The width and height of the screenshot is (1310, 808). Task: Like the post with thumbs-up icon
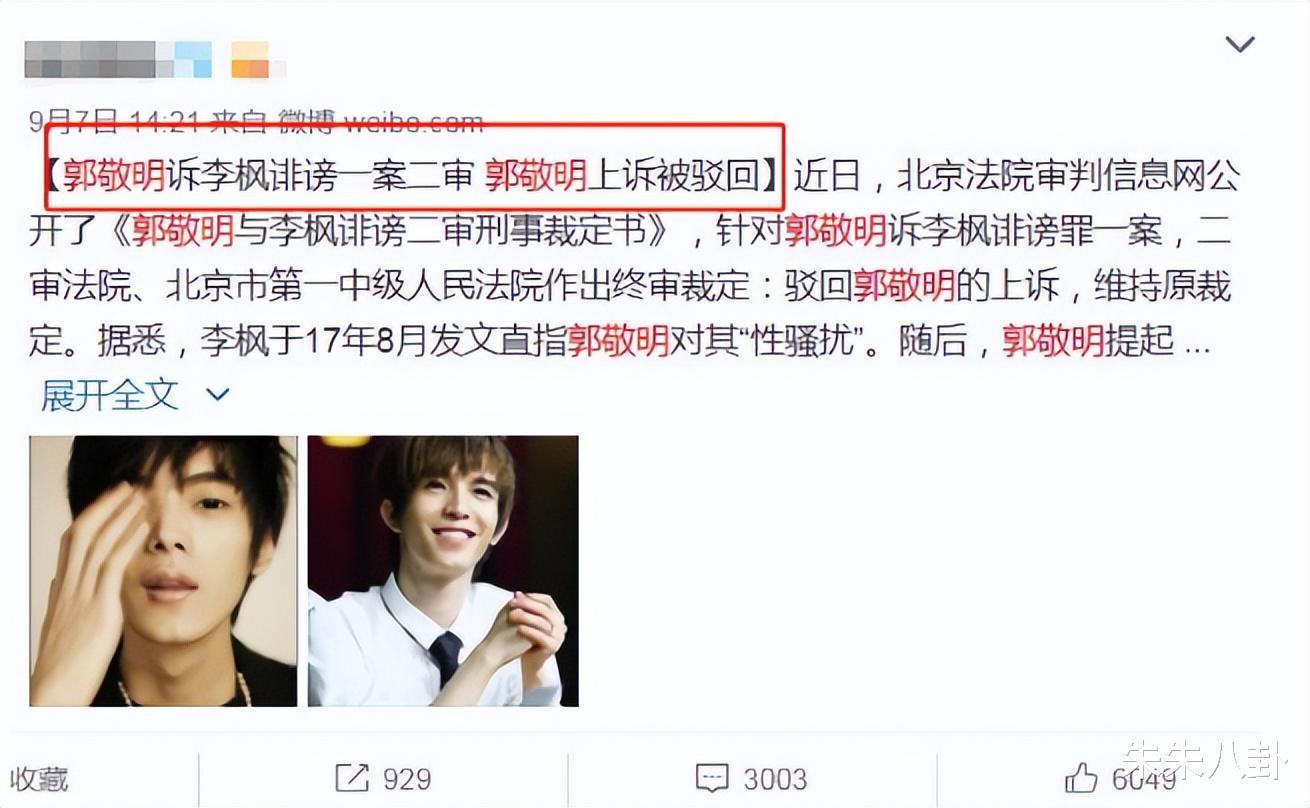[1081, 779]
